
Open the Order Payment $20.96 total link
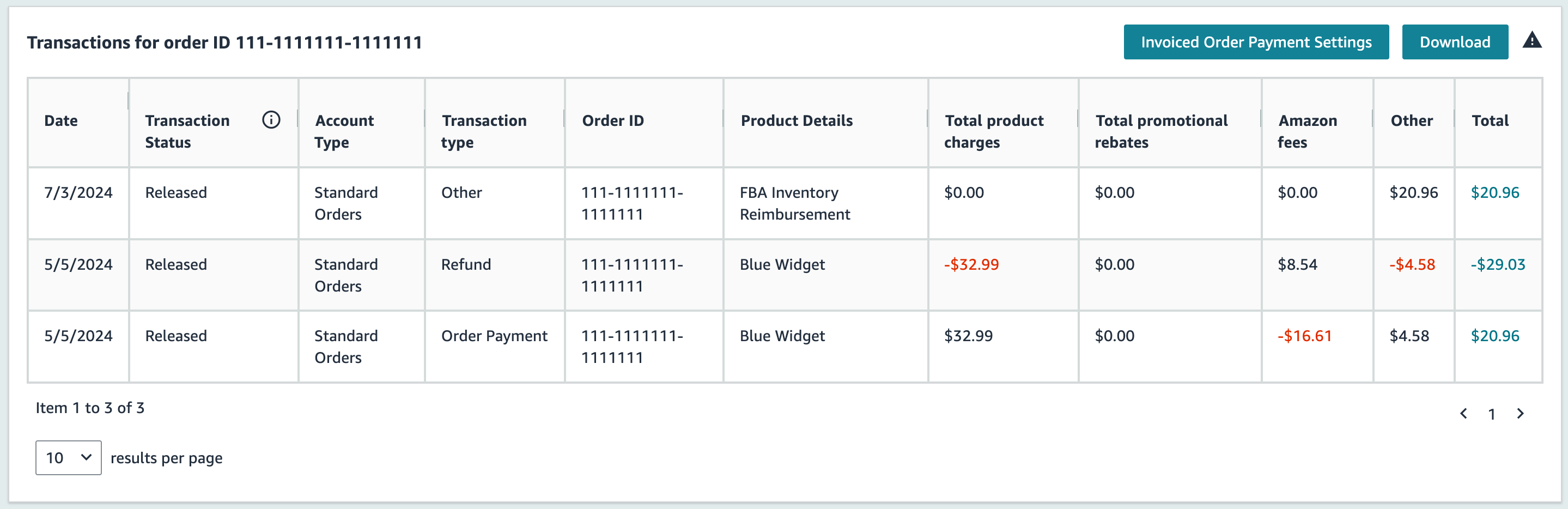point(1494,336)
